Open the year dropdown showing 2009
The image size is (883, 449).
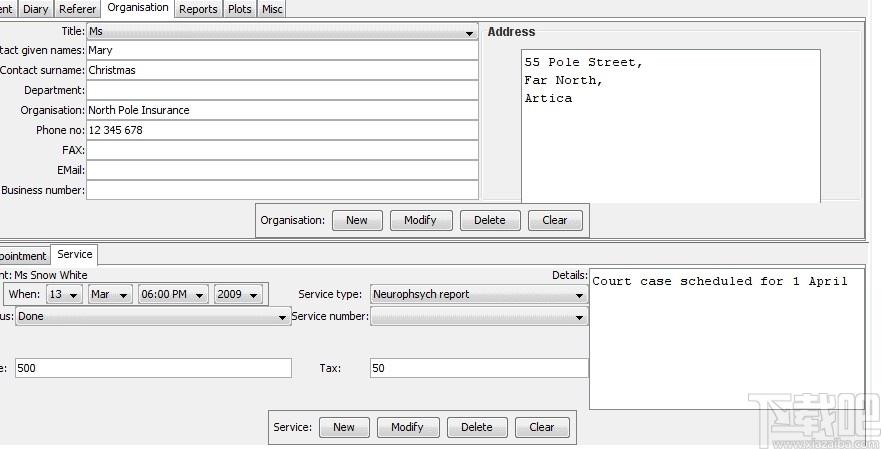pos(238,294)
